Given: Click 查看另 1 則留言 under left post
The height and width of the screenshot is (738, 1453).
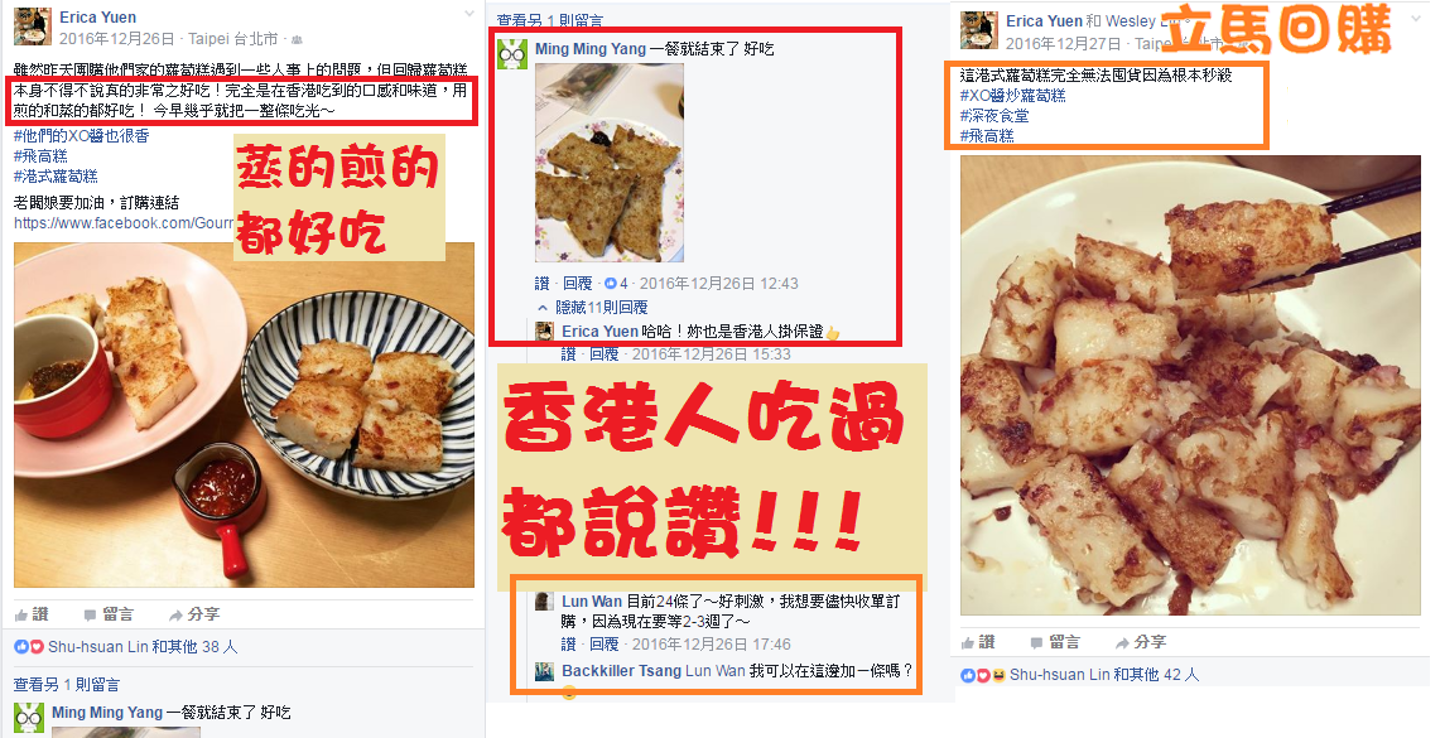Looking at the screenshot, I should click(67, 685).
